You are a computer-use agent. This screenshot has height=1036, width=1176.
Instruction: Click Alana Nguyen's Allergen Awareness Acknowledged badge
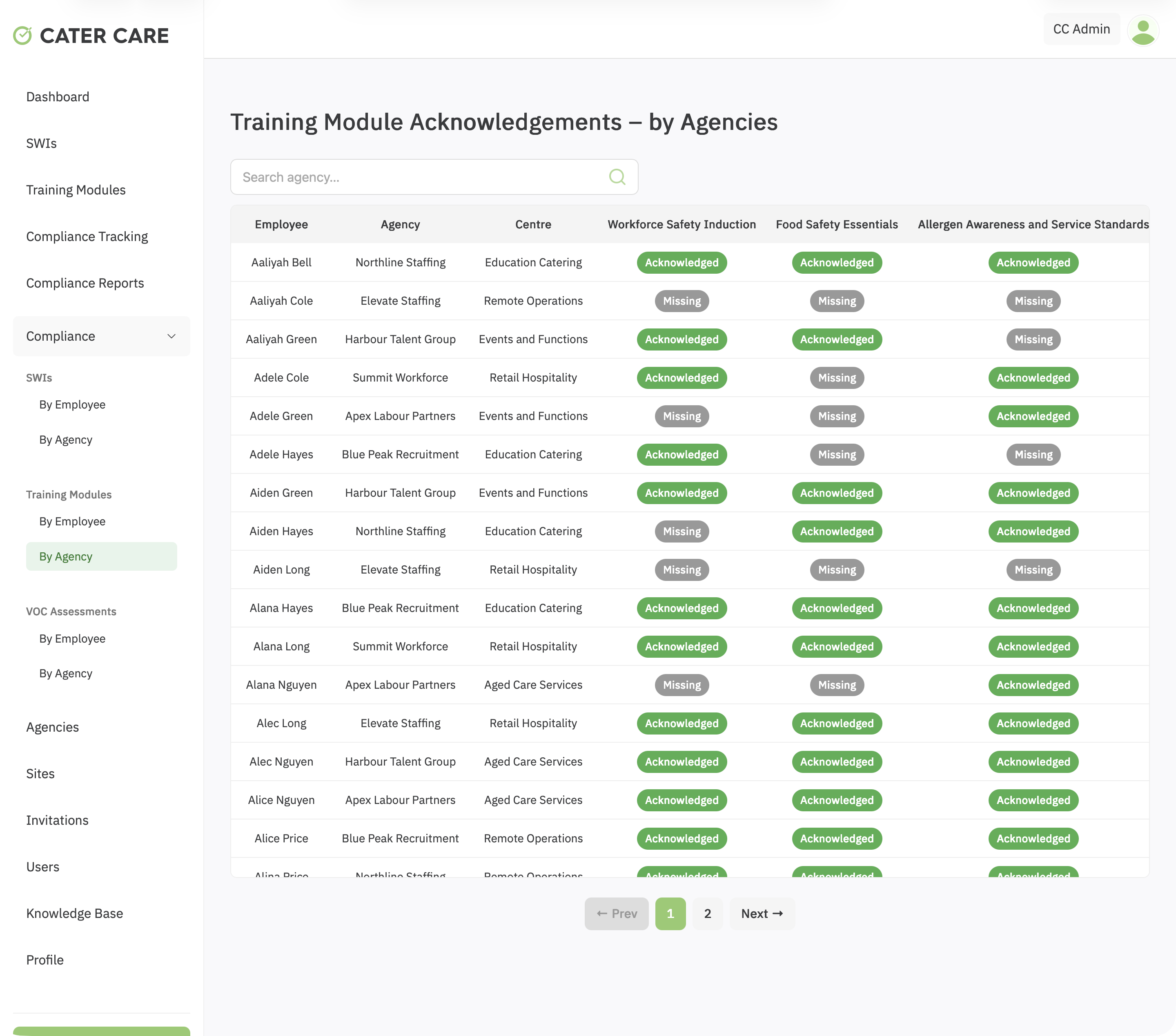click(1033, 685)
